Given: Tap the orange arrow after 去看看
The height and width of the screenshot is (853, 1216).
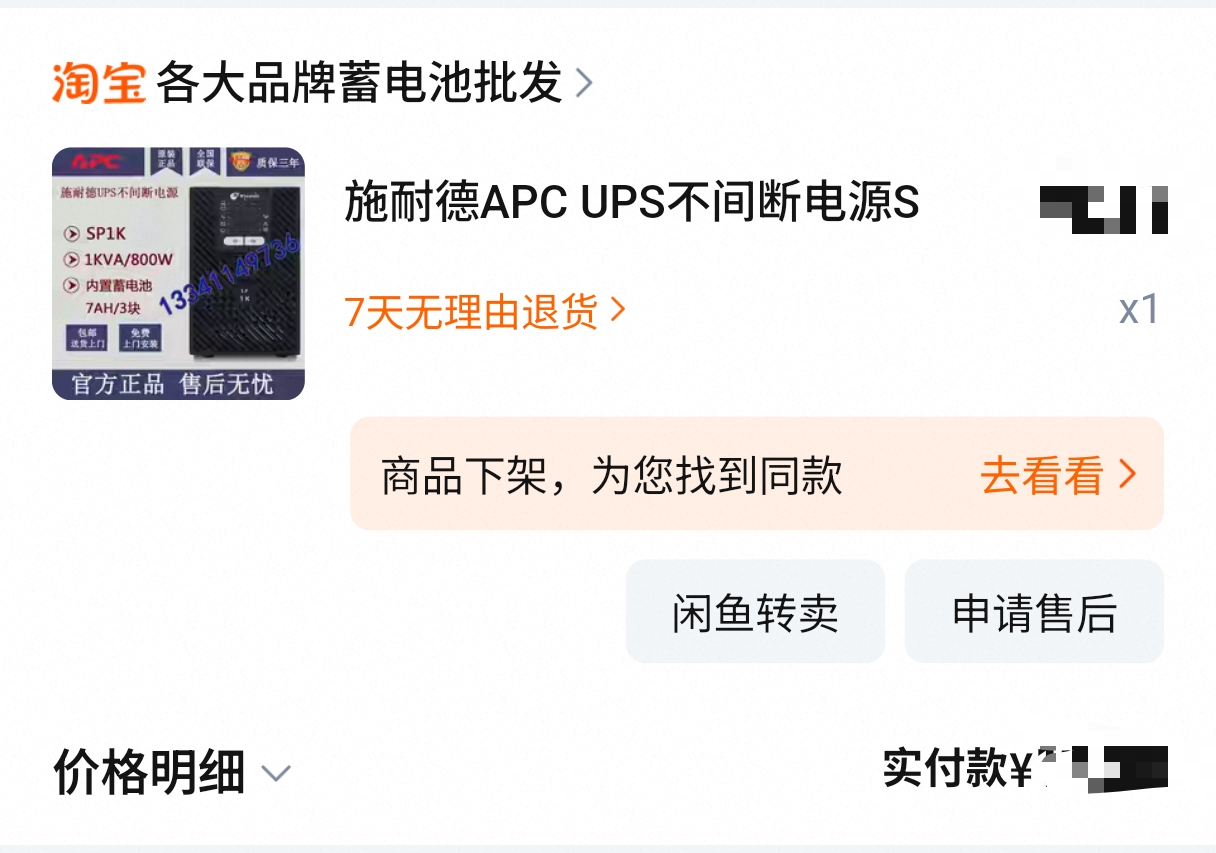Looking at the screenshot, I should tap(1127, 475).
